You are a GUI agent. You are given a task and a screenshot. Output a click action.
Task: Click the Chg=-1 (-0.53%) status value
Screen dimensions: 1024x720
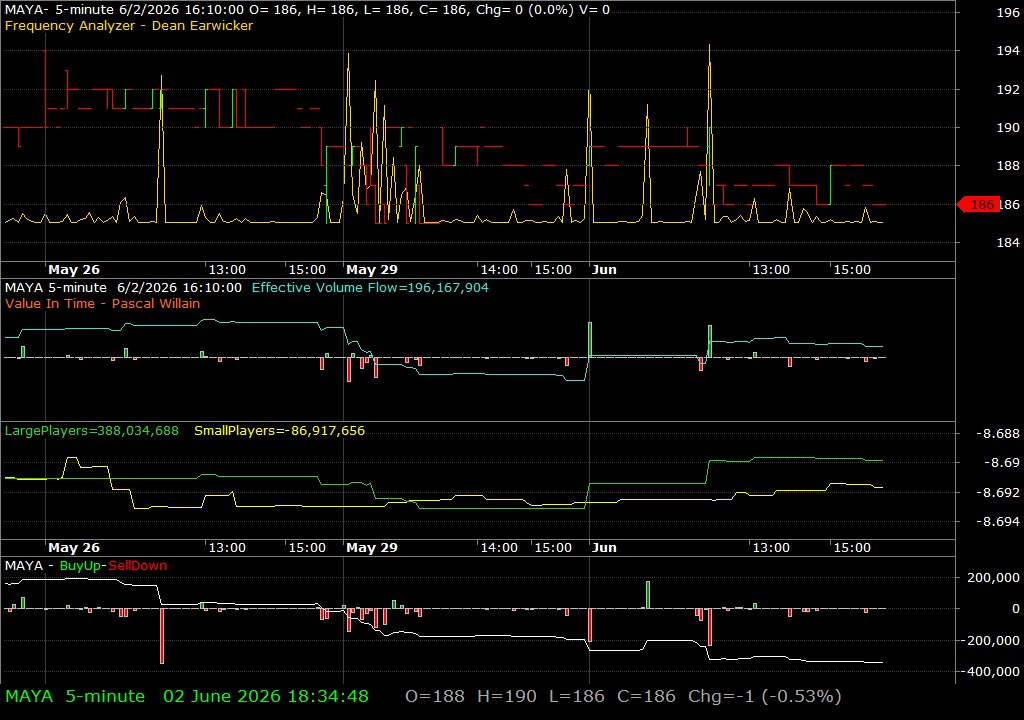click(765, 696)
